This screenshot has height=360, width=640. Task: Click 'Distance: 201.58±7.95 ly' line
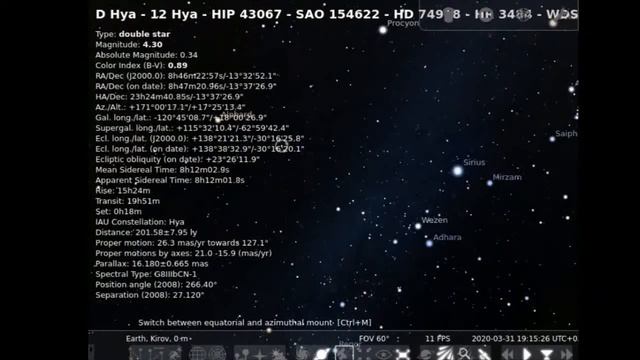[146, 233]
